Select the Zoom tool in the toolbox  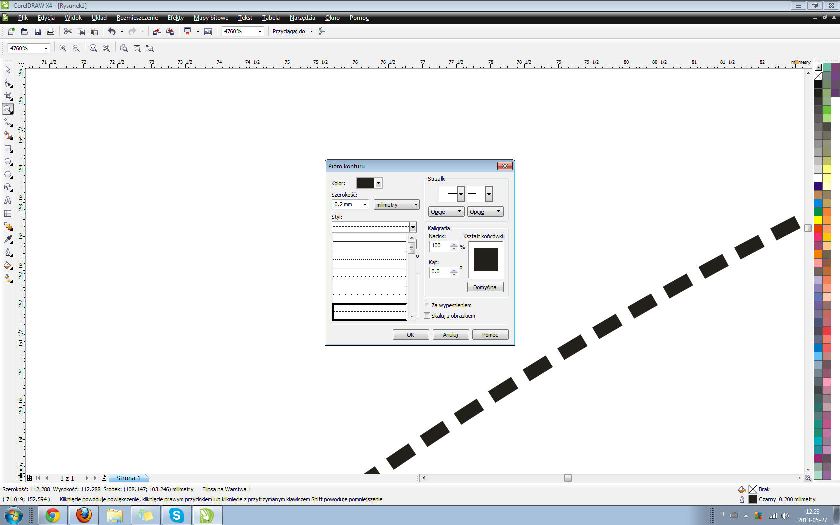click(8, 108)
